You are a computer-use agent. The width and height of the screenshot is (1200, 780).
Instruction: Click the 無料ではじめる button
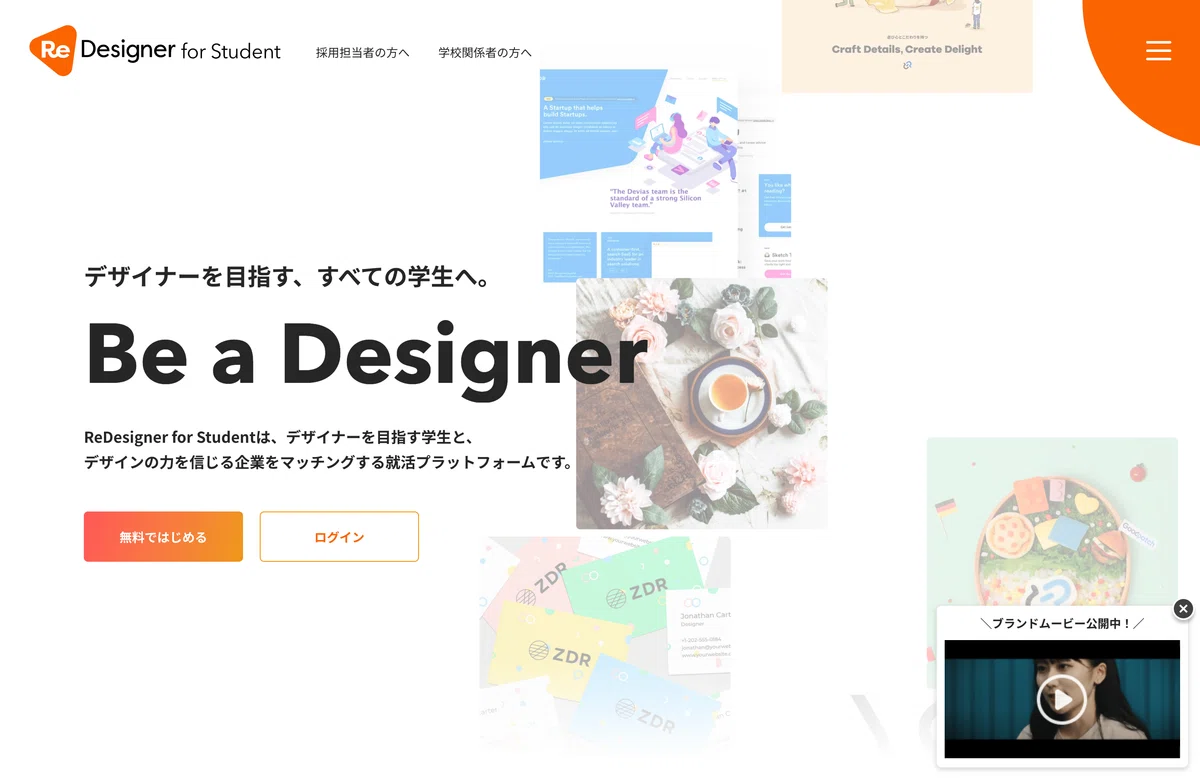tap(163, 537)
